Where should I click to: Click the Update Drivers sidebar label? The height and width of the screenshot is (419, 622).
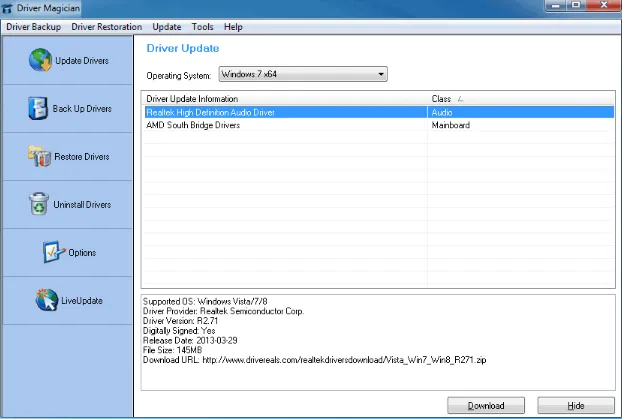(82, 61)
